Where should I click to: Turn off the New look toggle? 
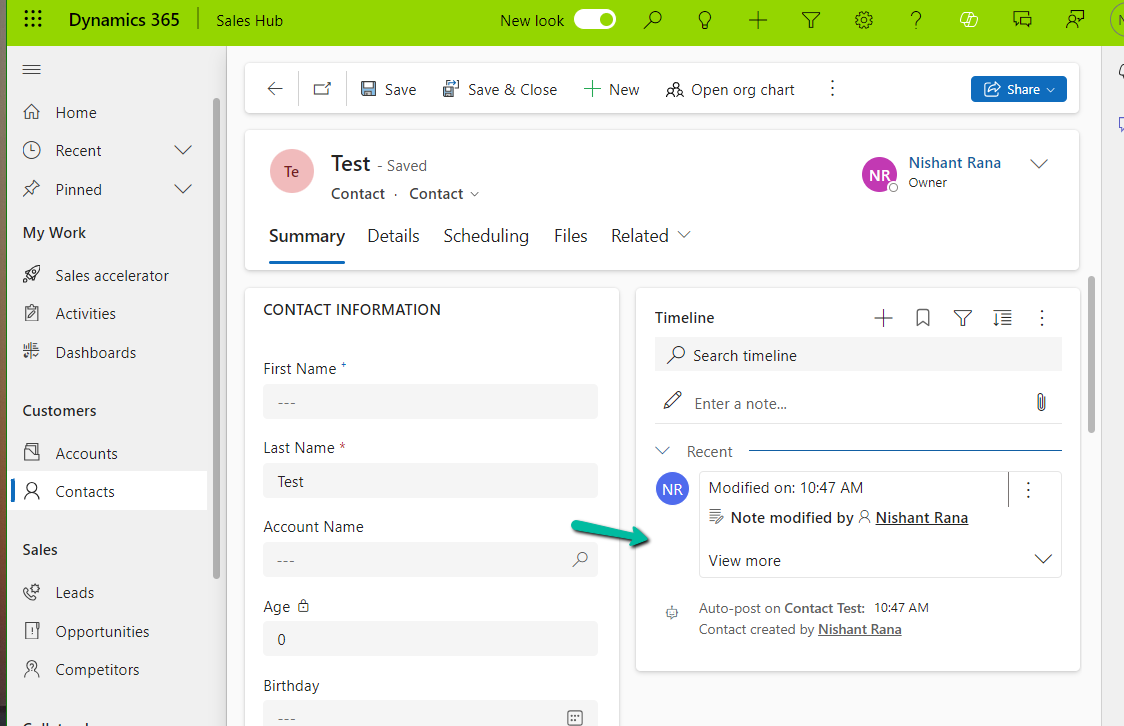click(x=594, y=19)
